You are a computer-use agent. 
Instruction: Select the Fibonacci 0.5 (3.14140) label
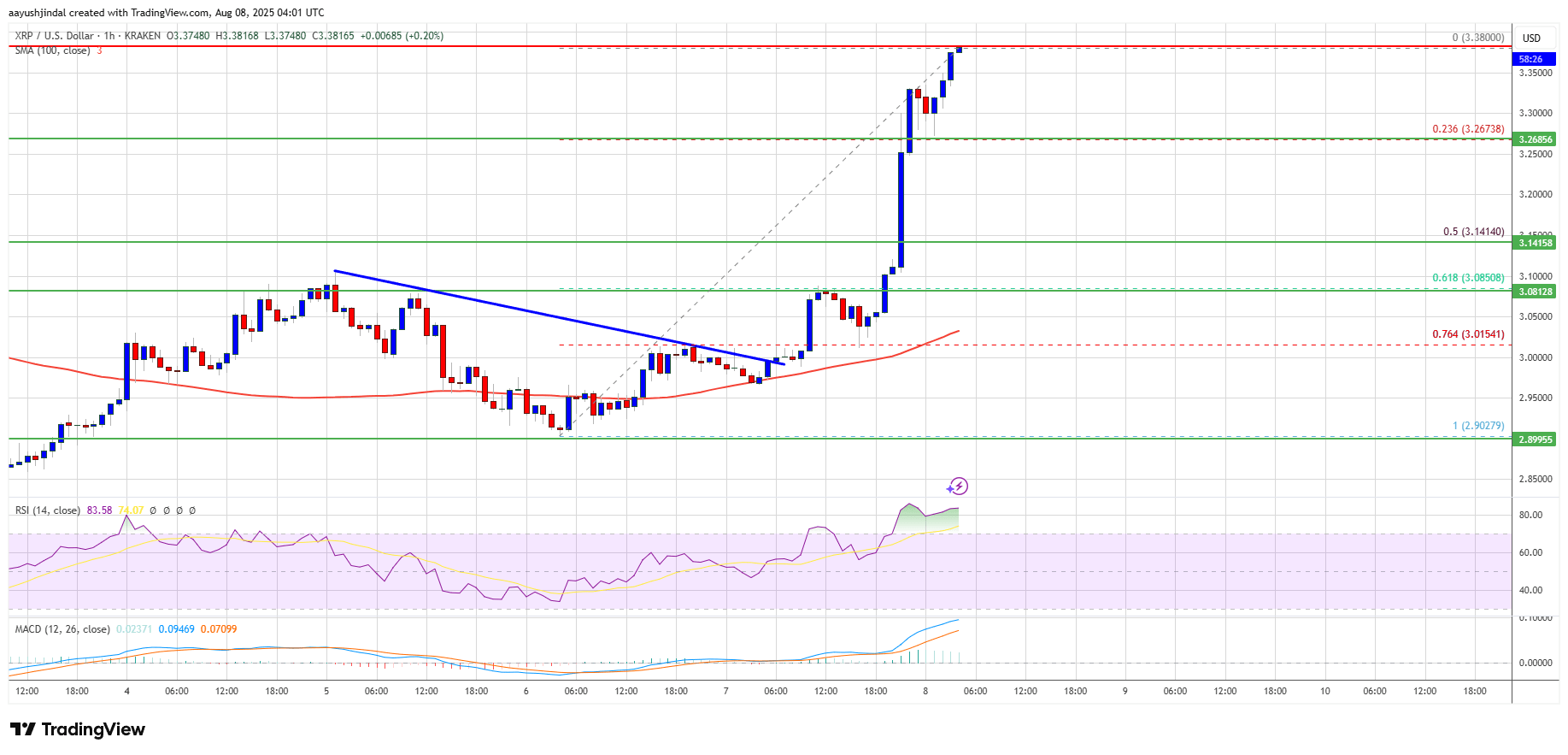[1473, 232]
